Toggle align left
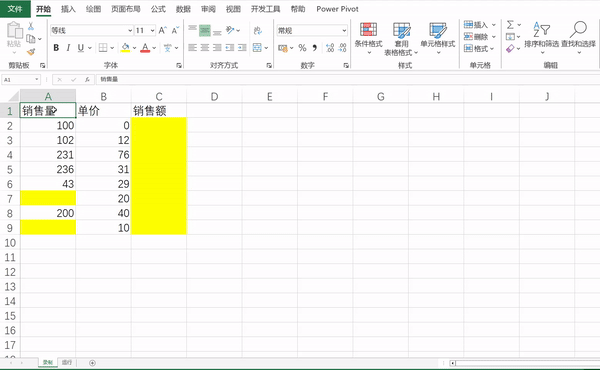600x370 pixels. tap(192, 48)
